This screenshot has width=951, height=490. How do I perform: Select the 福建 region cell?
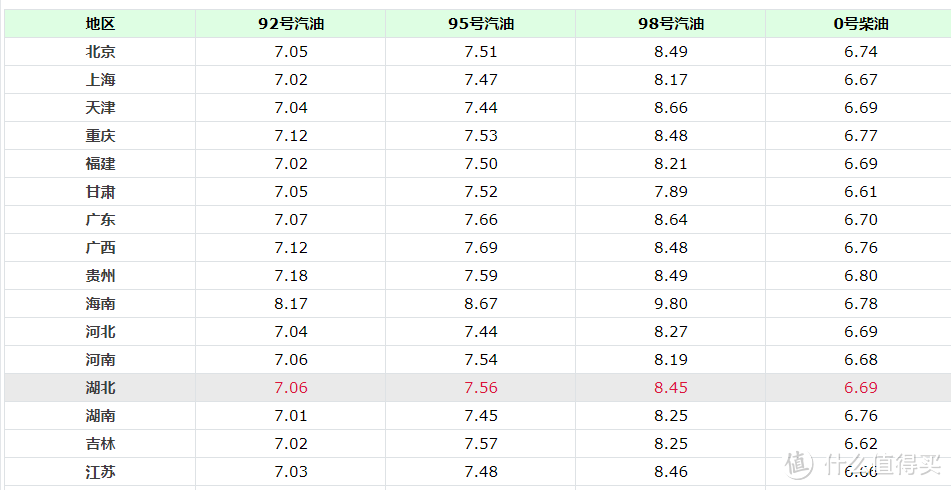tap(100, 164)
